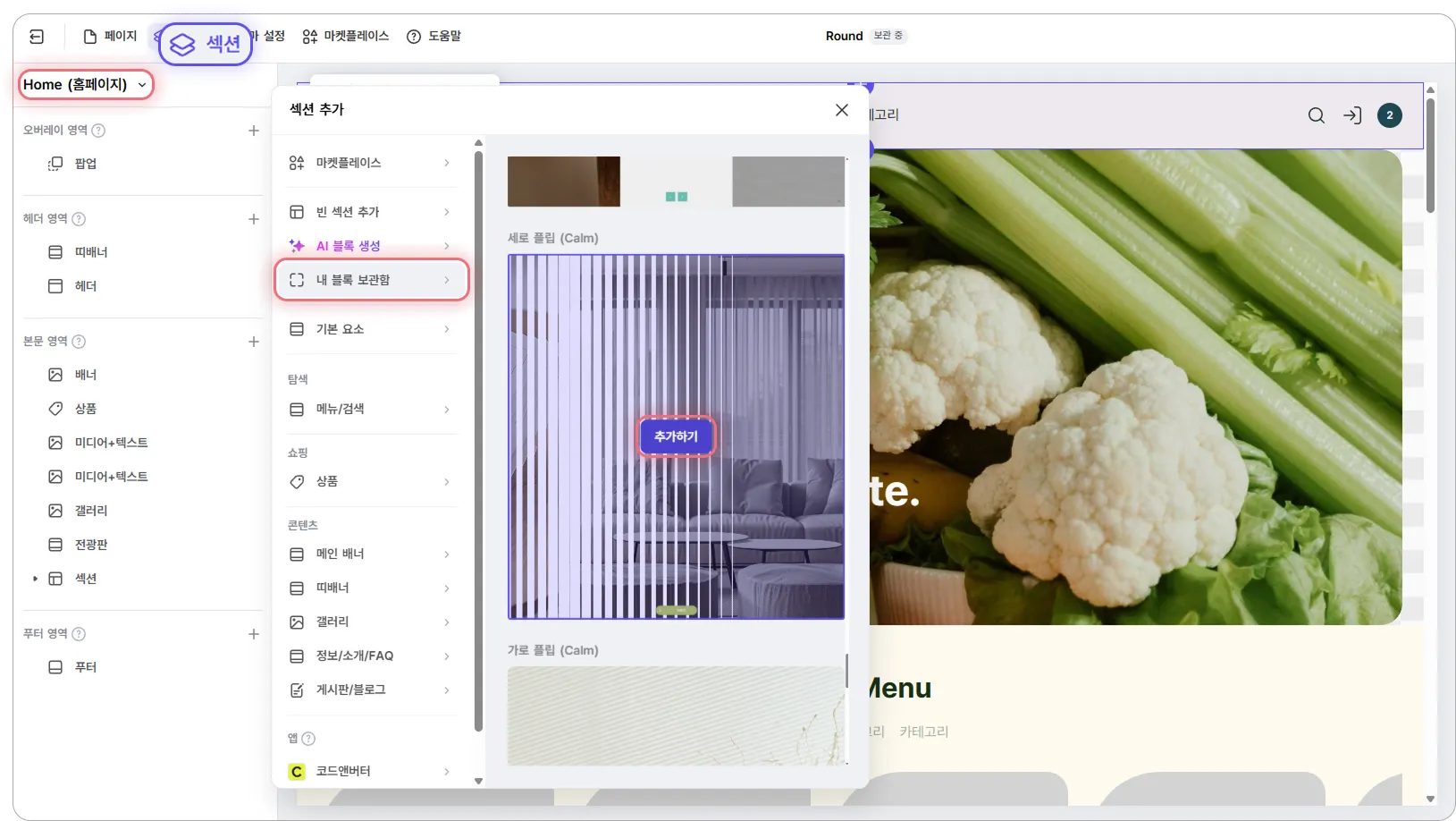The height and width of the screenshot is (821, 1456).
Task: Add a section to 푸터 영역 with plus
Action: tap(254, 634)
